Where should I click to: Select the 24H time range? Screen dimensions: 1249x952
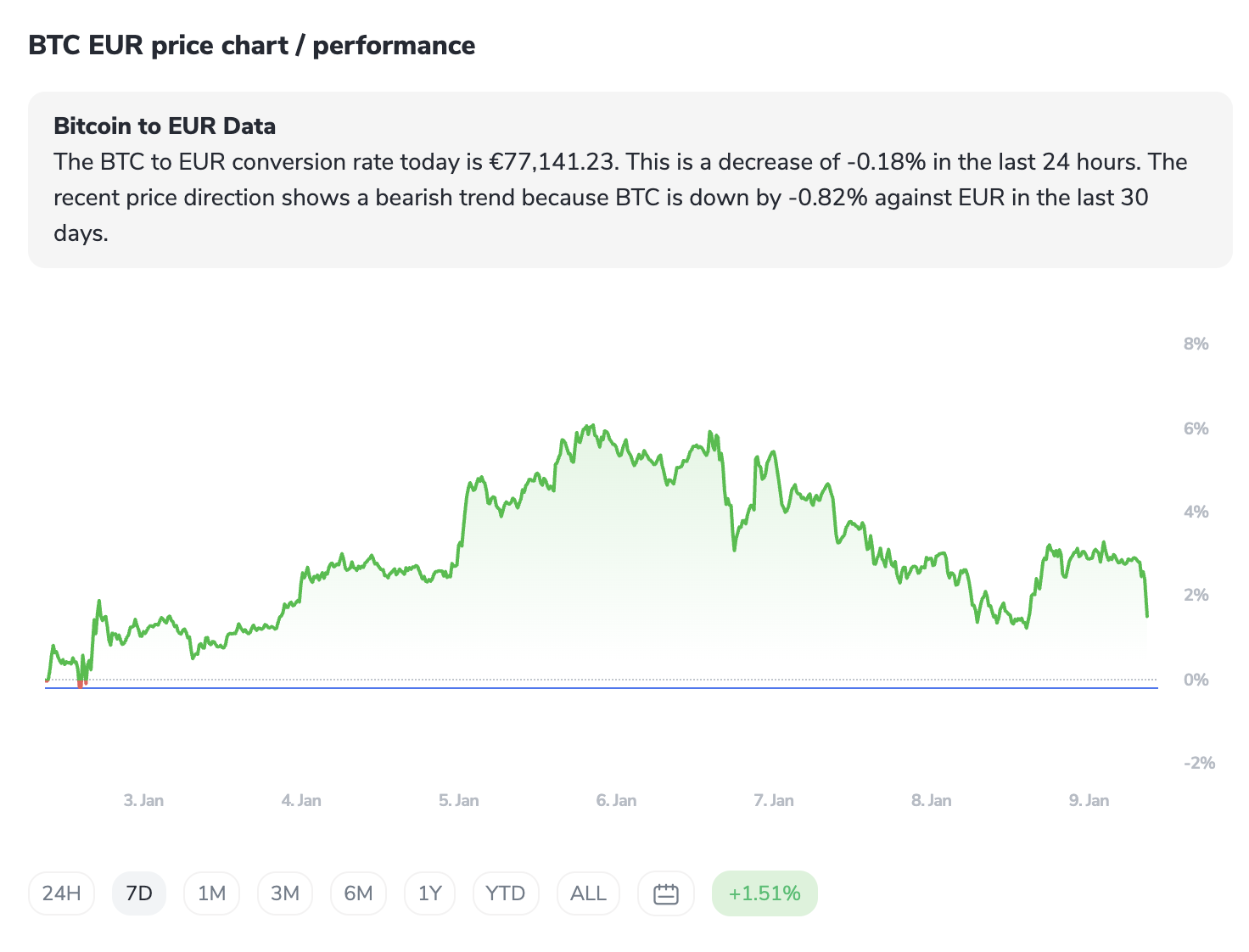point(62,893)
